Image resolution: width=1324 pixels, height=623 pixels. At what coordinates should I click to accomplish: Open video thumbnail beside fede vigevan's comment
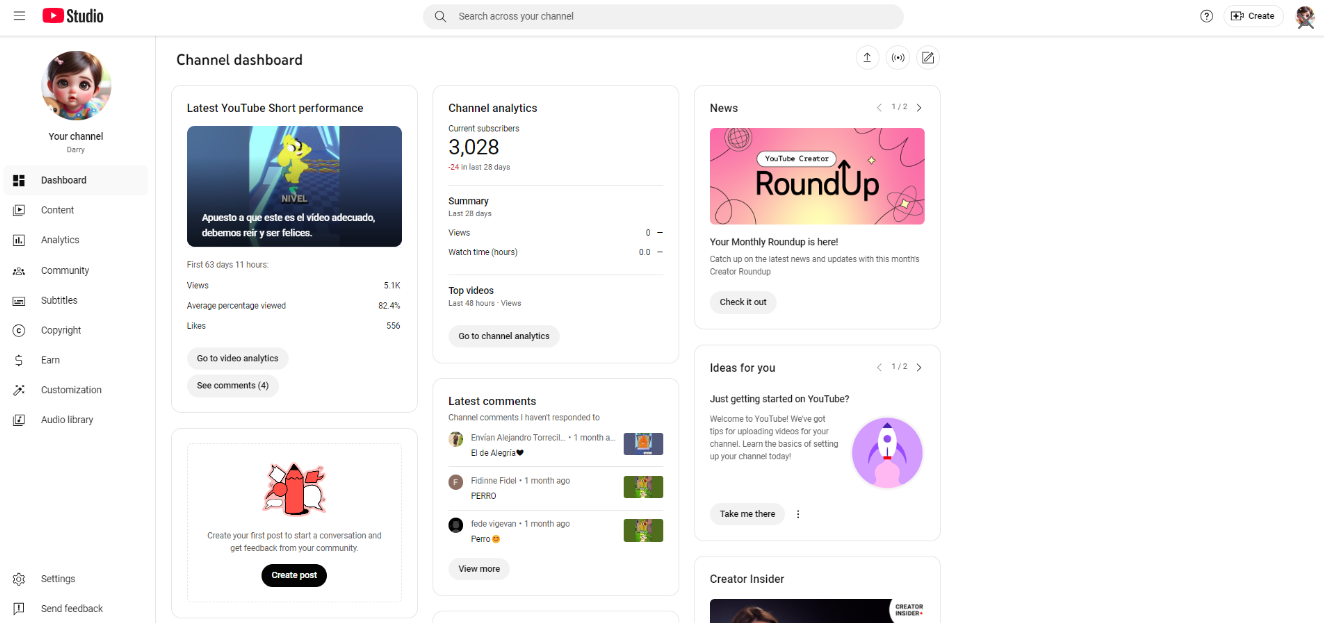[643, 530]
